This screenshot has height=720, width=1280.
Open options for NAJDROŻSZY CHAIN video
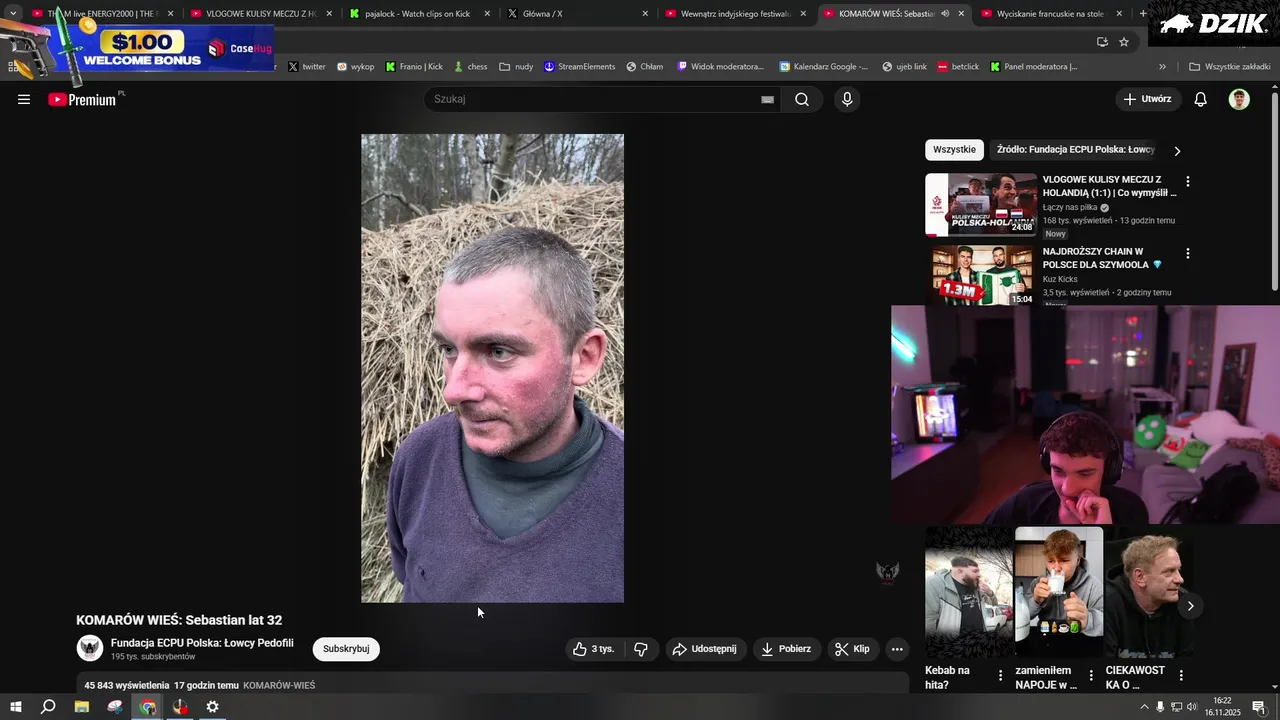point(1188,254)
